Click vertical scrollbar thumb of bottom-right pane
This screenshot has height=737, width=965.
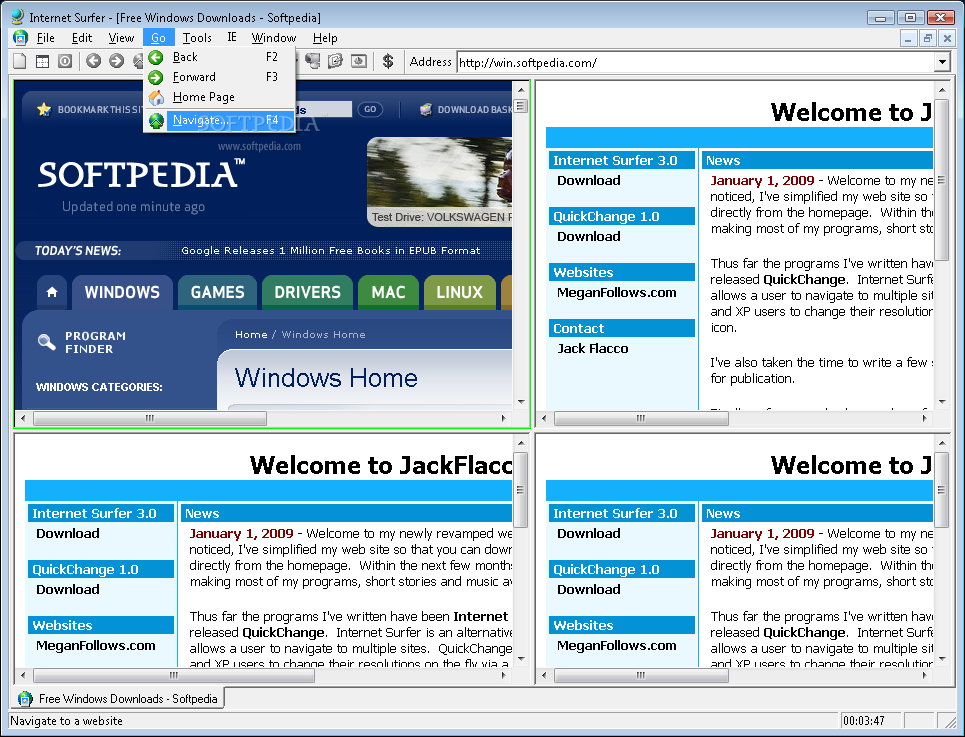pos(942,490)
